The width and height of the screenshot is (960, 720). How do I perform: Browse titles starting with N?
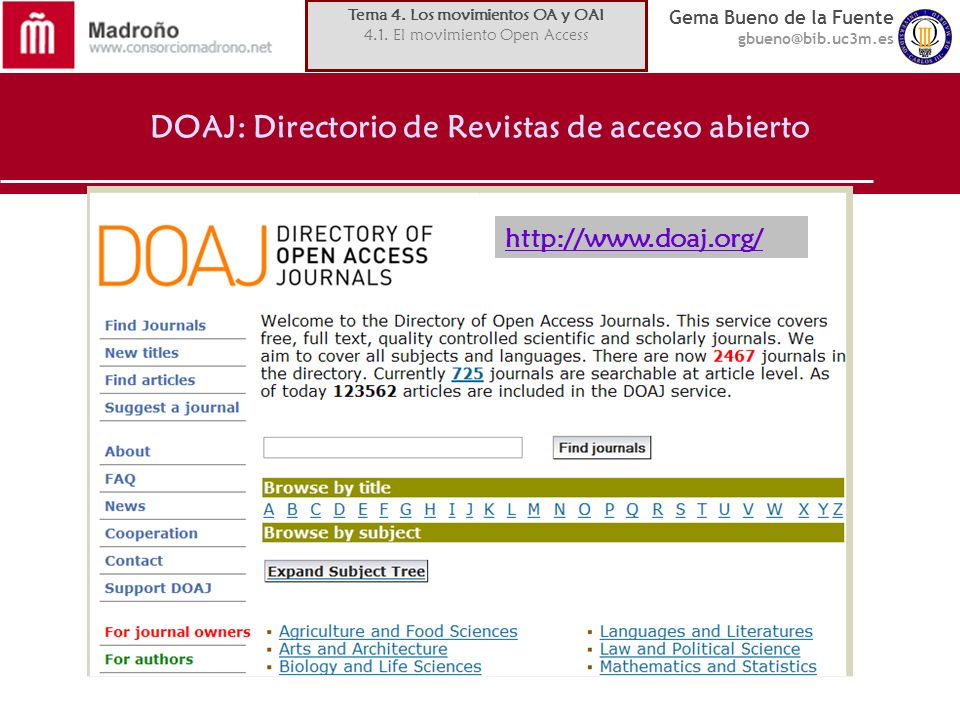point(560,510)
